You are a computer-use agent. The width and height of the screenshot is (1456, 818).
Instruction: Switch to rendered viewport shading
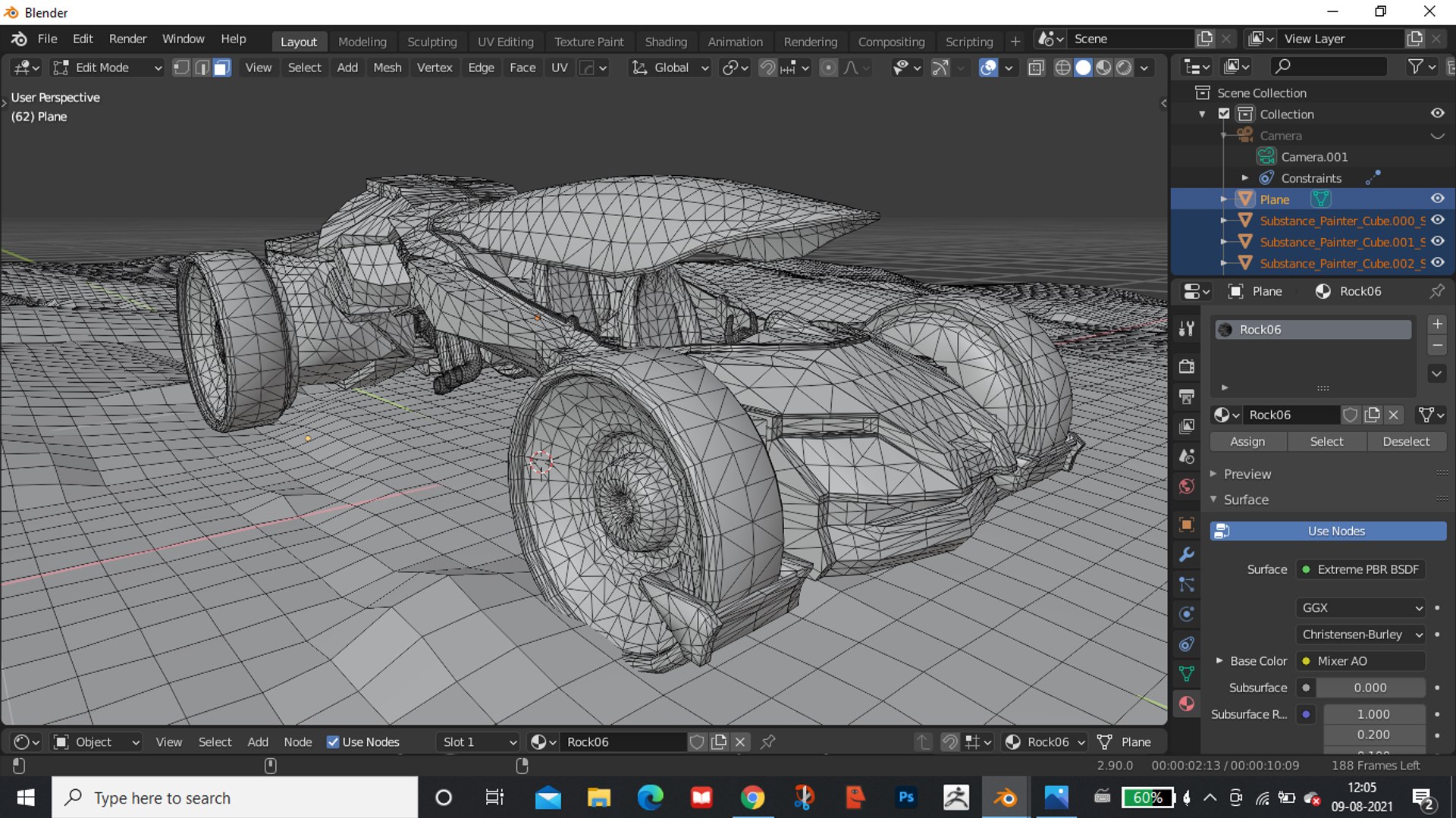point(1125,67)
